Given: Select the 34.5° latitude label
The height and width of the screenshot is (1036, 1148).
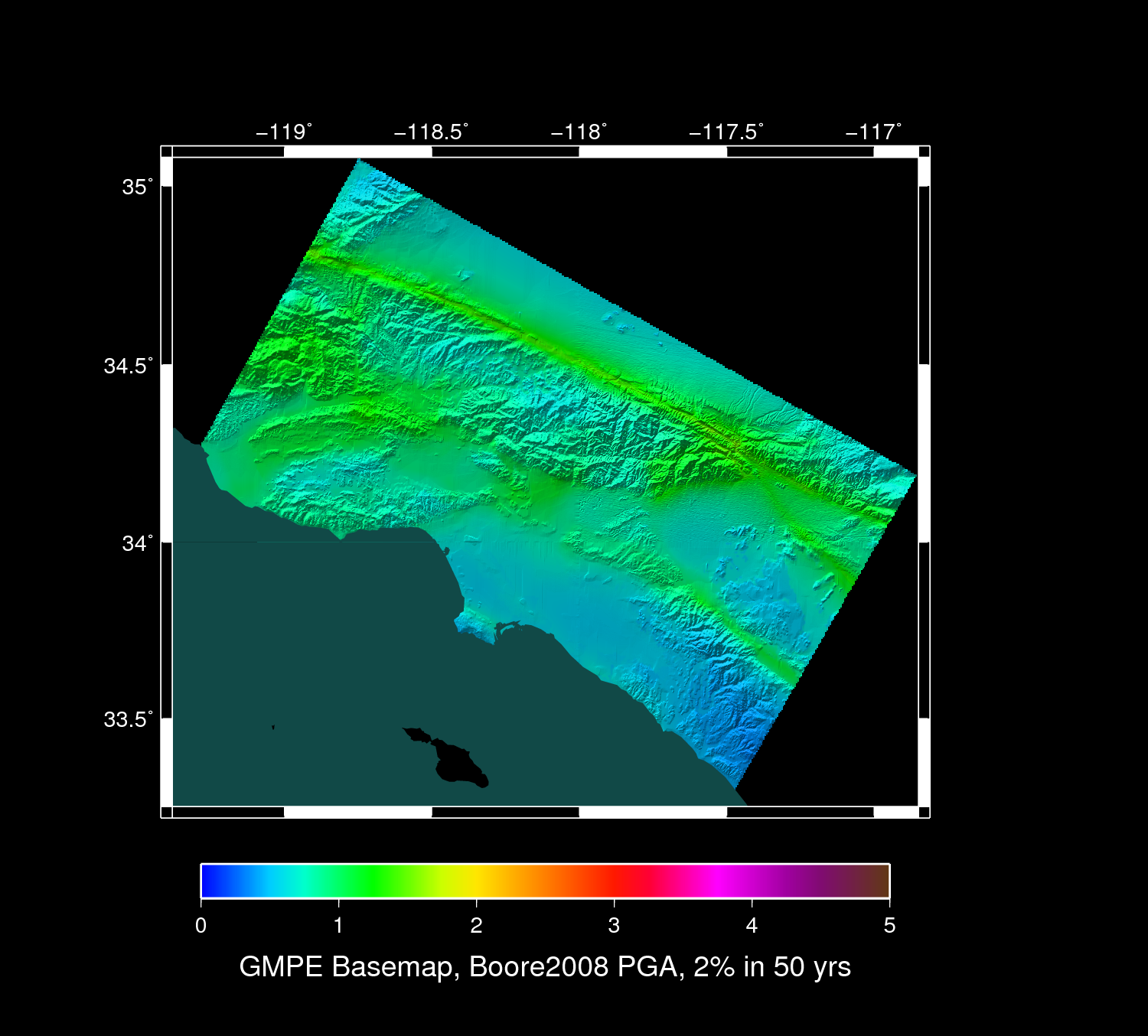Looking at the screenshot, I should (128, 366).
